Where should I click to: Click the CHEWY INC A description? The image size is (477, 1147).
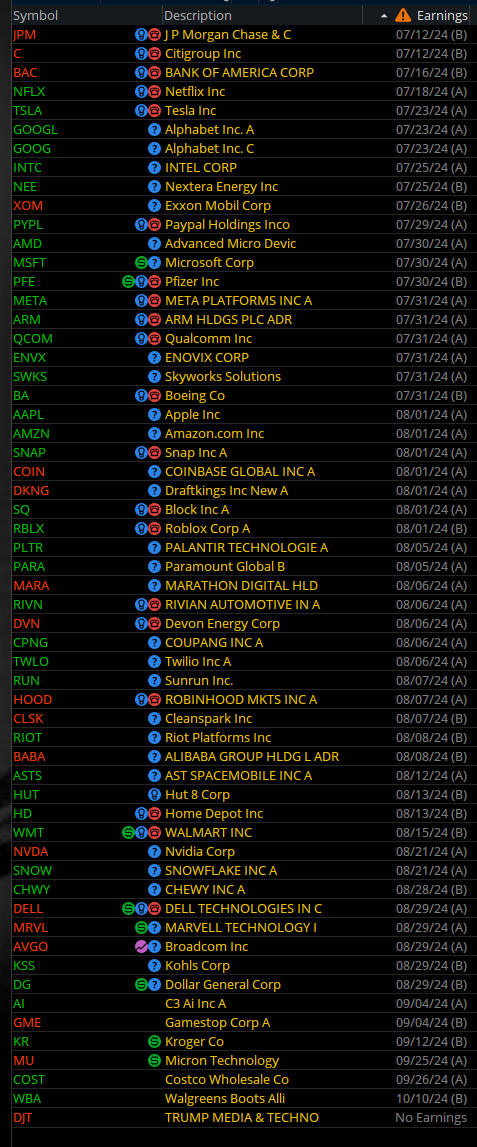(205, 890)
